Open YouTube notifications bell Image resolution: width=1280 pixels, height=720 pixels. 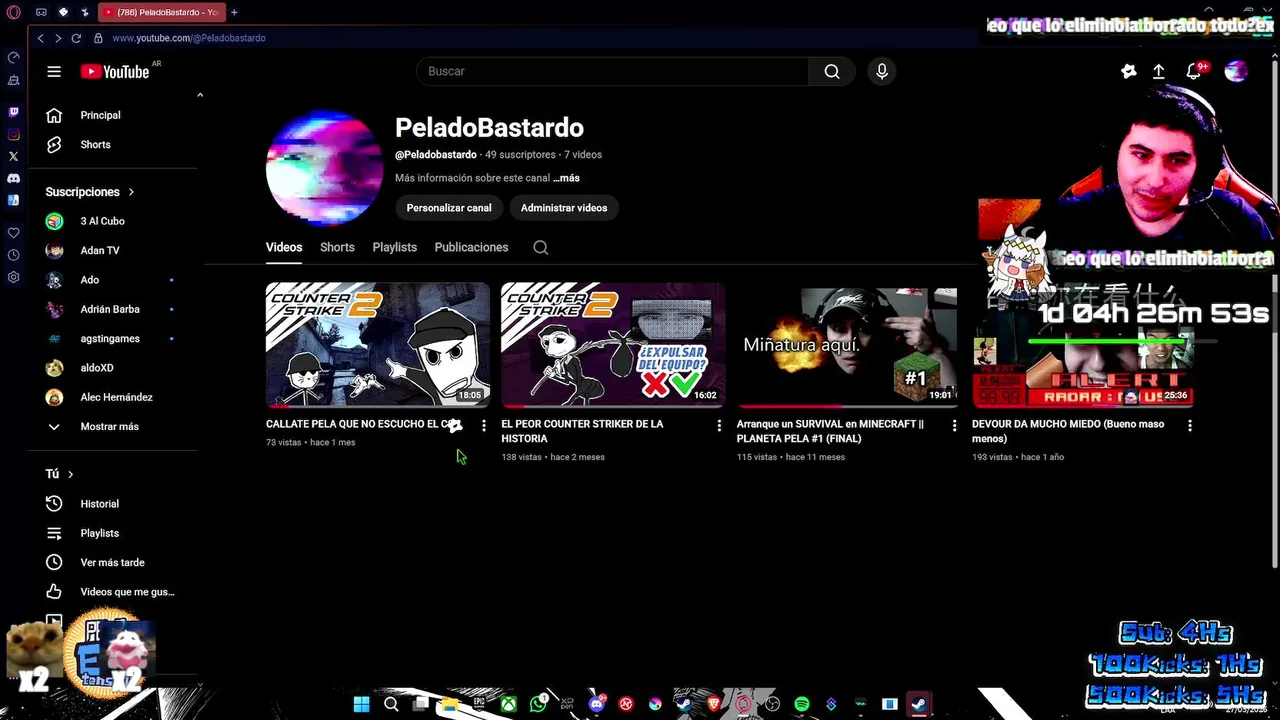(x=1194, y=71)
